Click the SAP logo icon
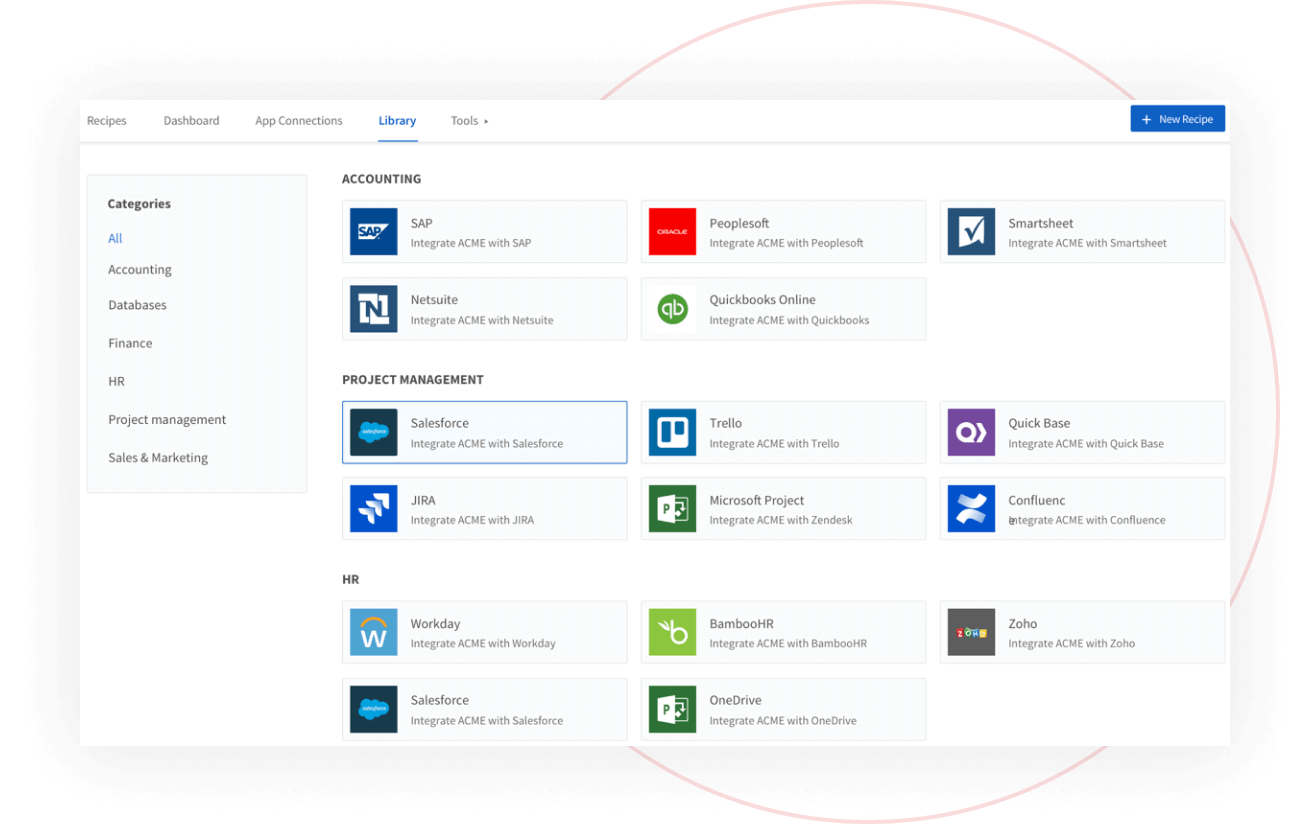Screen dimensions: 1310x830 (374, 232)
